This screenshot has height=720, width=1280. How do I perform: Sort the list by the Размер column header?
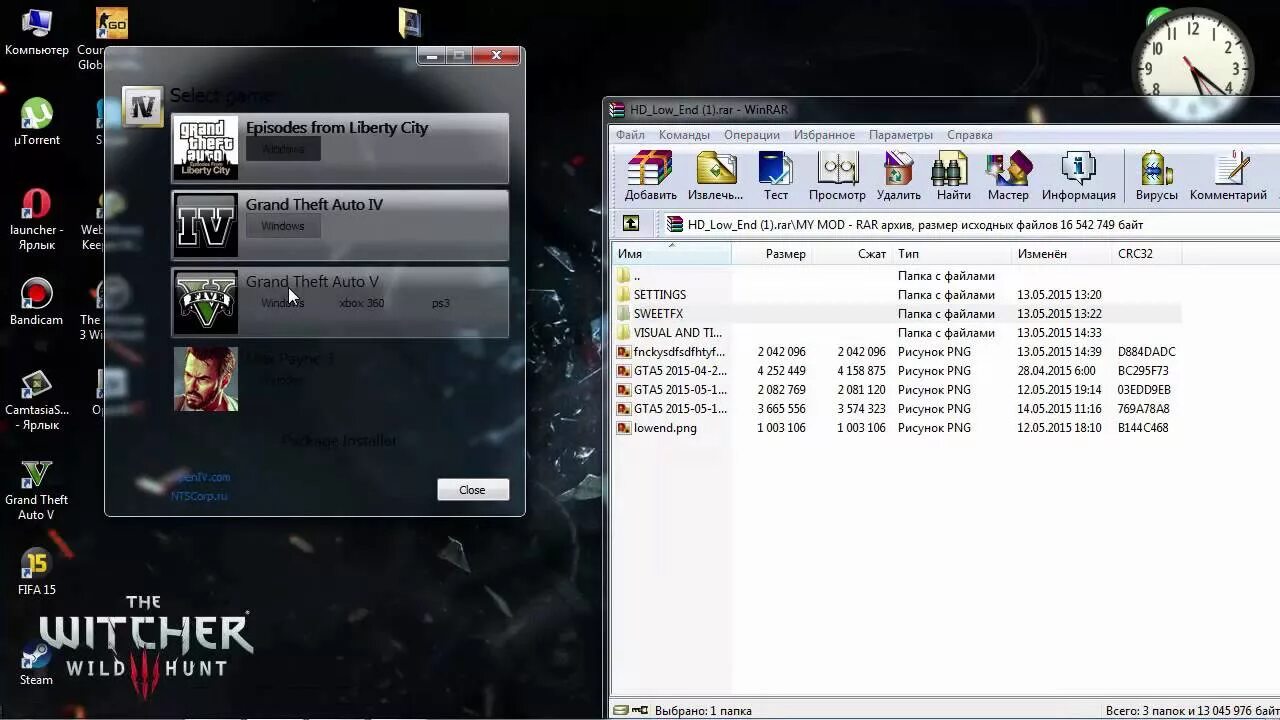(771, 254)
